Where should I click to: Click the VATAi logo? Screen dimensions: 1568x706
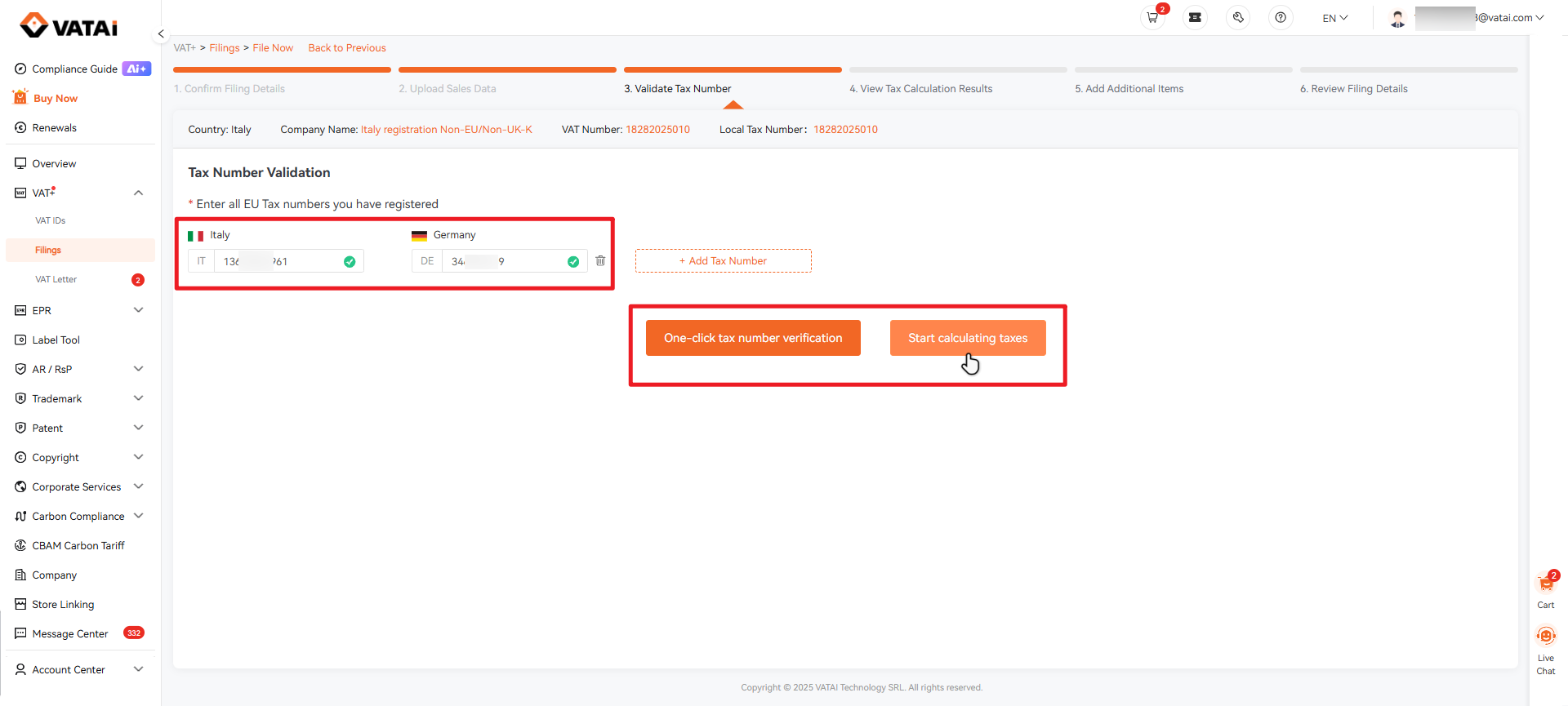point(69,26)
